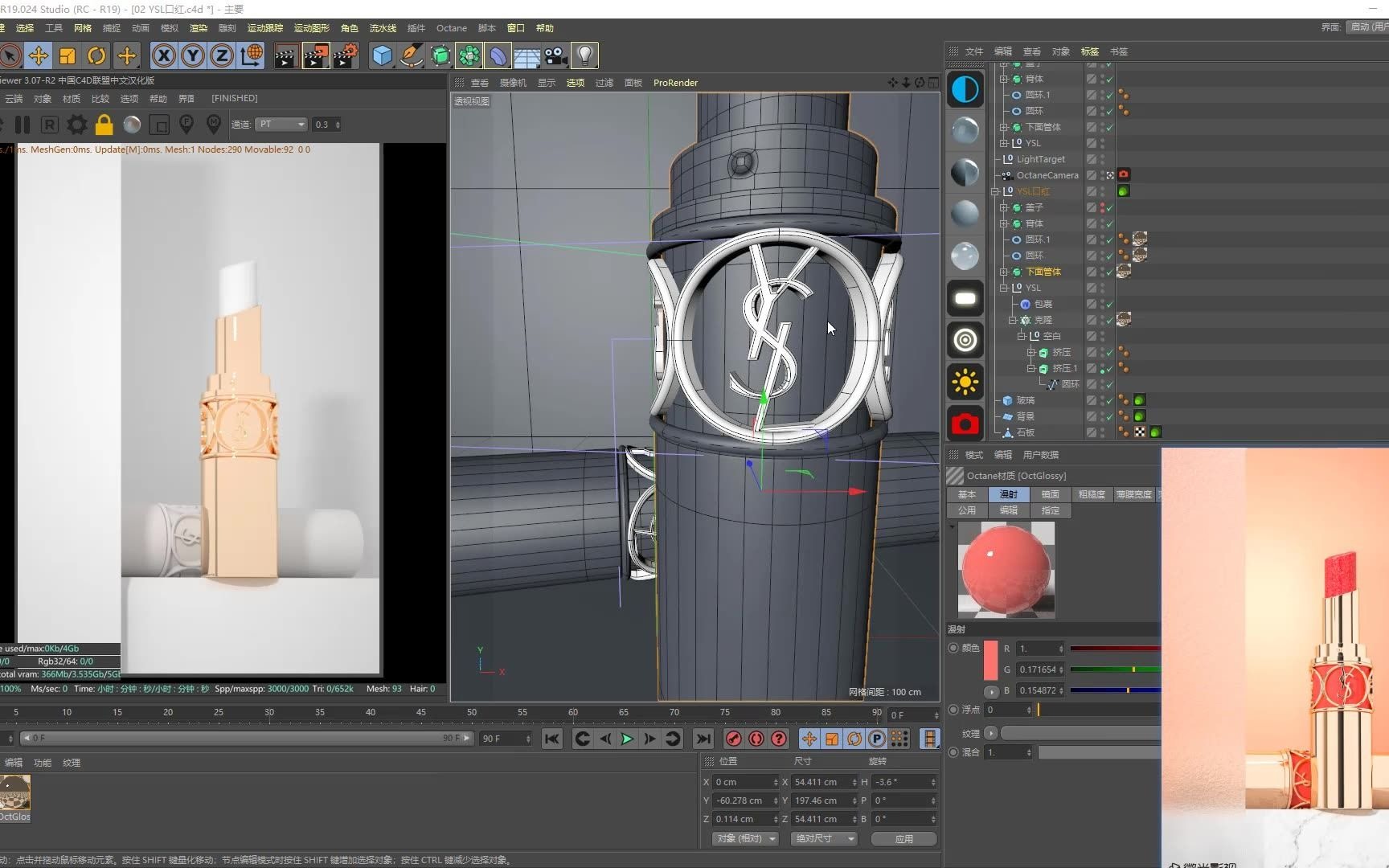
Task: Add a Subdivision Surface generator
Action: [x=440, y=55]
